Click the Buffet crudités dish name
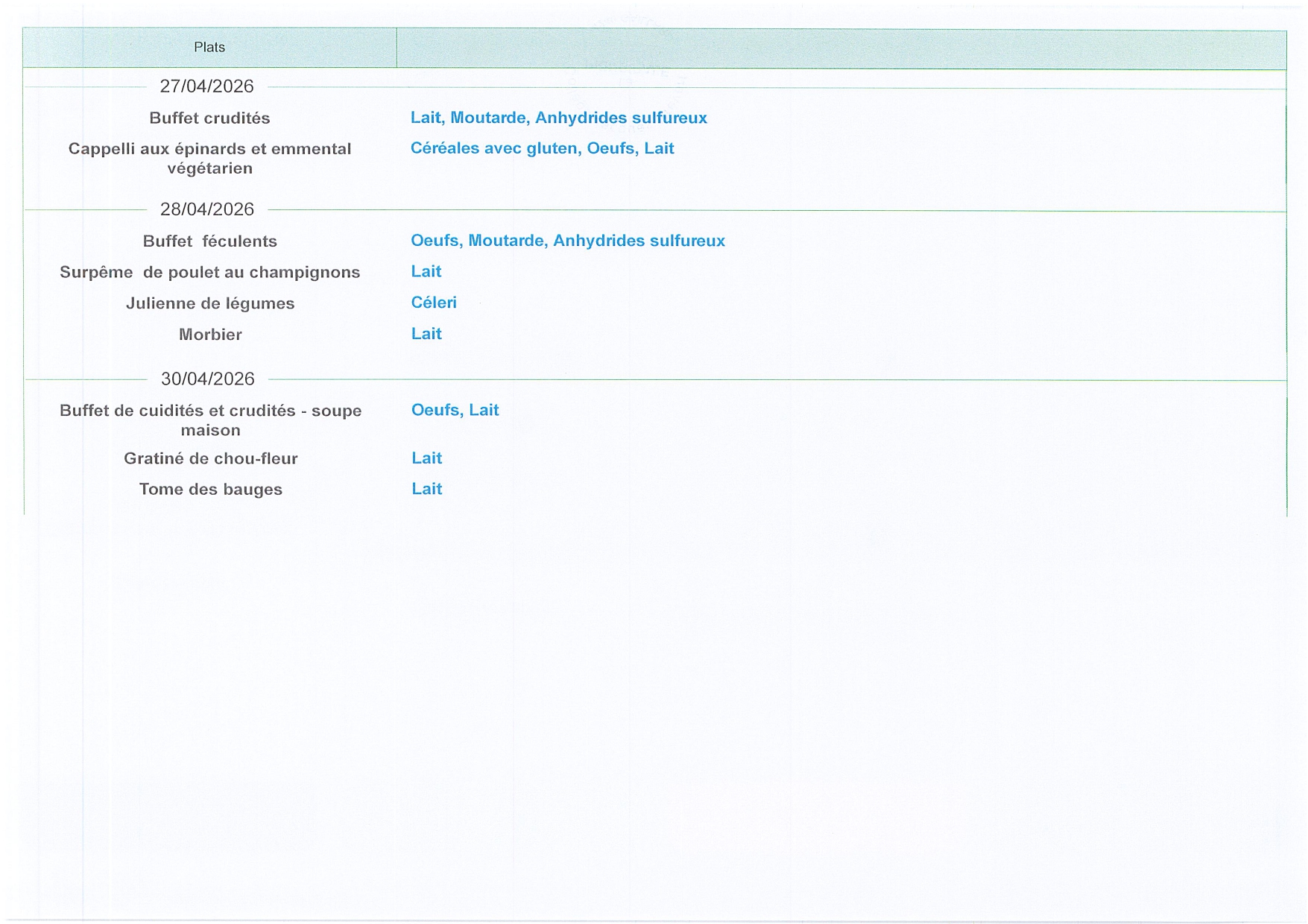1308x924 pixels. pyautogui.click(x=209, y=118)
